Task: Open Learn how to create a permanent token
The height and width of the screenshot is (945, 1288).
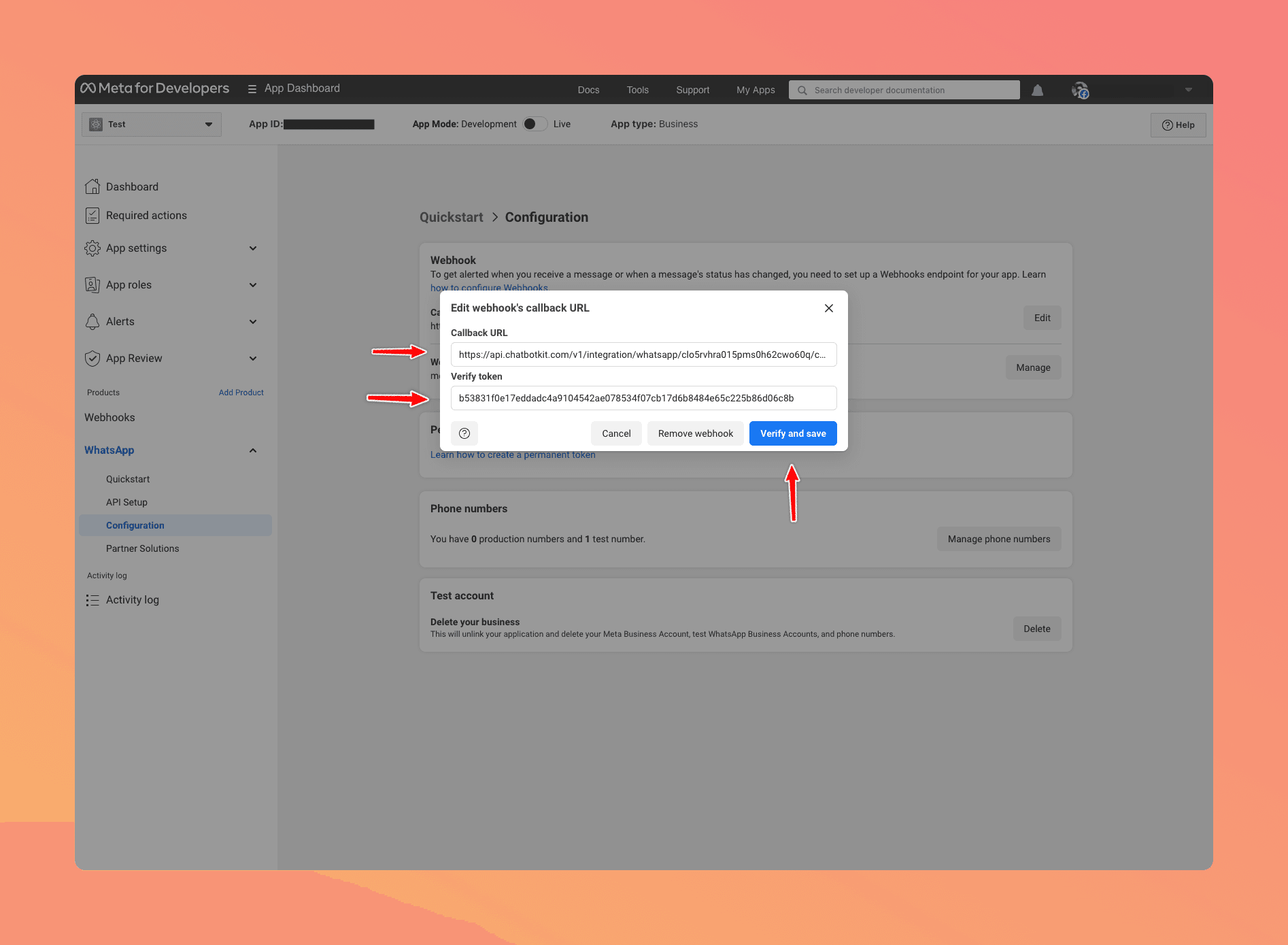Action: pos(513,455)
